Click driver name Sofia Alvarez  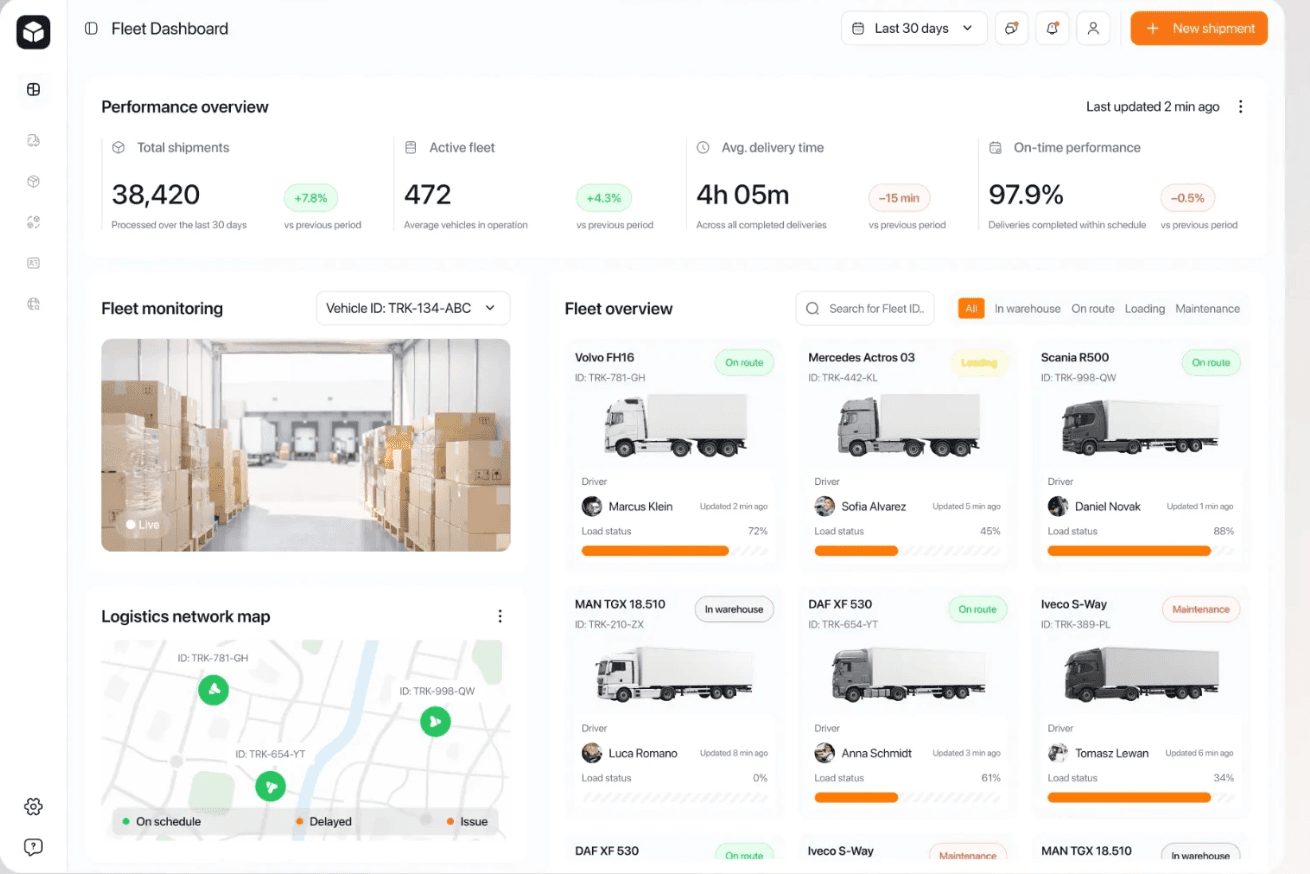coord(874,507)
